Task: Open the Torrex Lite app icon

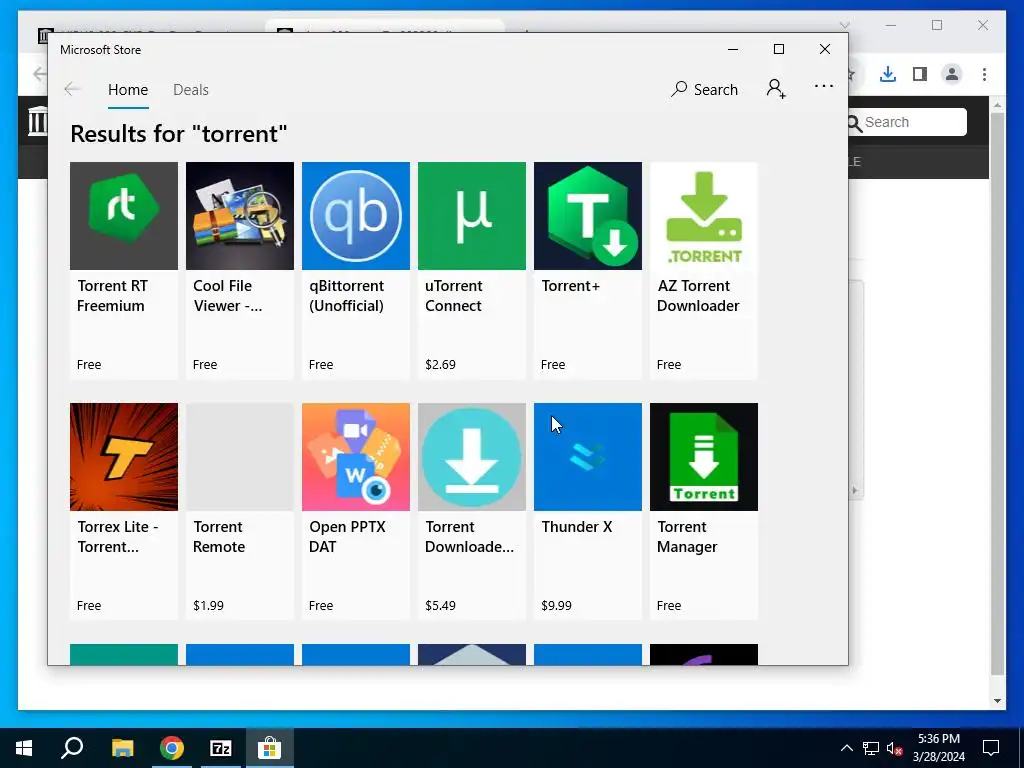Action: (x=123, y=456)
